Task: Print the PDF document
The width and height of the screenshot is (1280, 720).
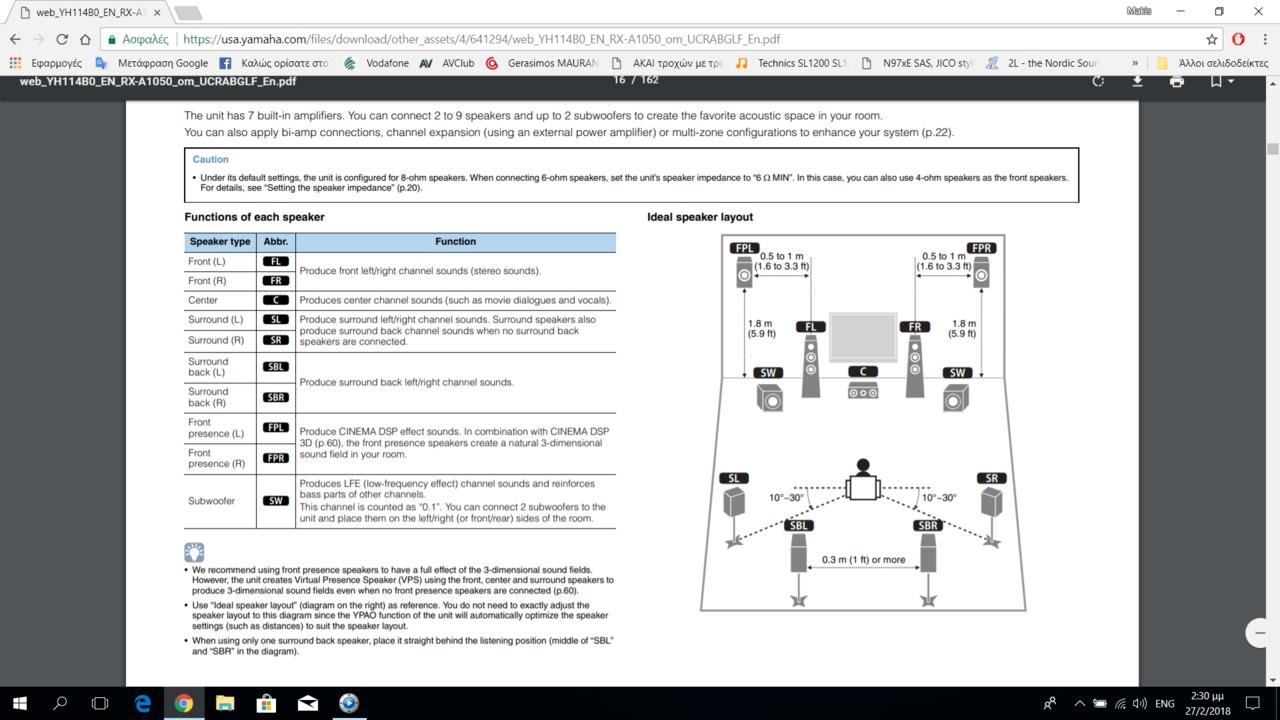Action: point(1176,81)
